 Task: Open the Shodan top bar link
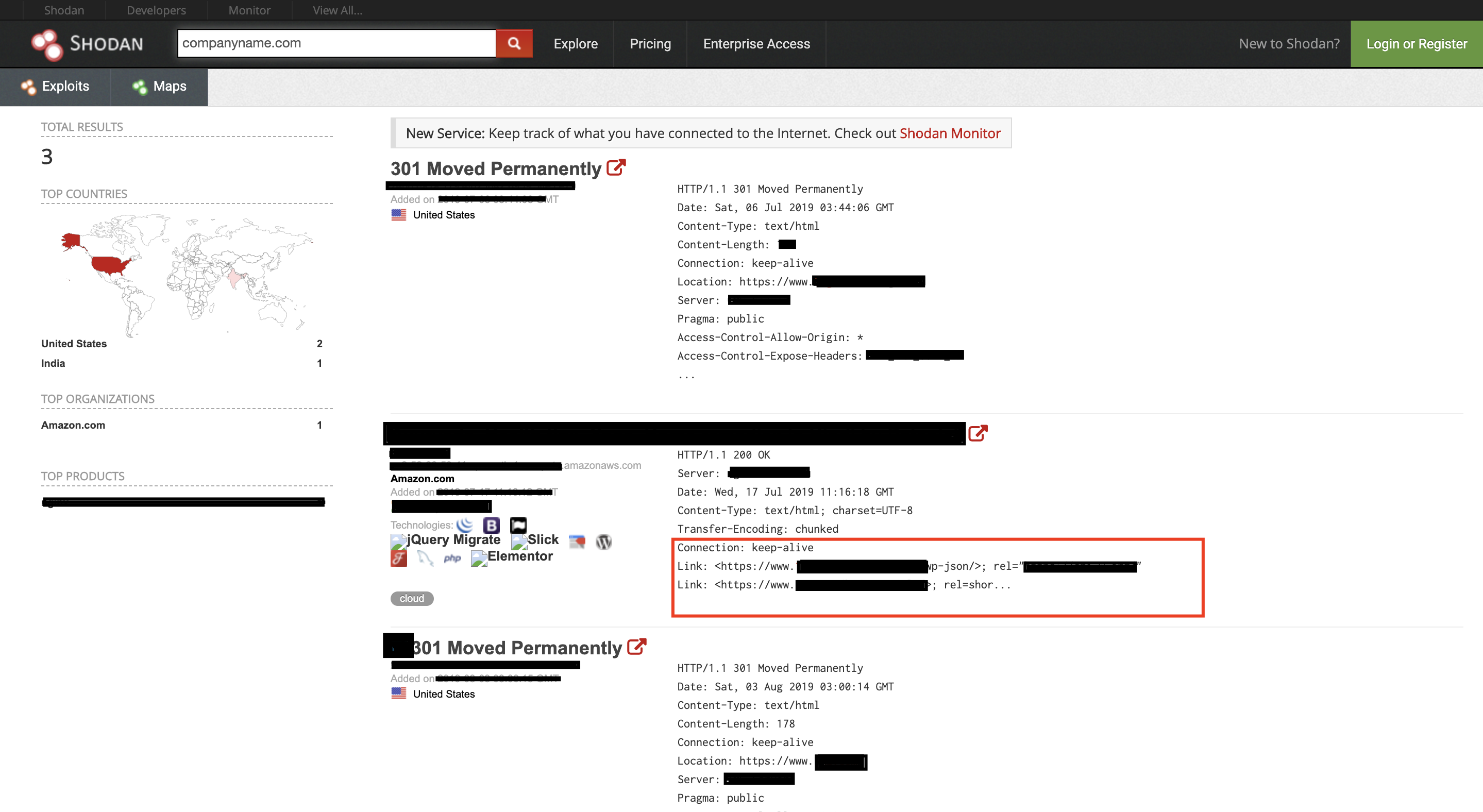64,10
